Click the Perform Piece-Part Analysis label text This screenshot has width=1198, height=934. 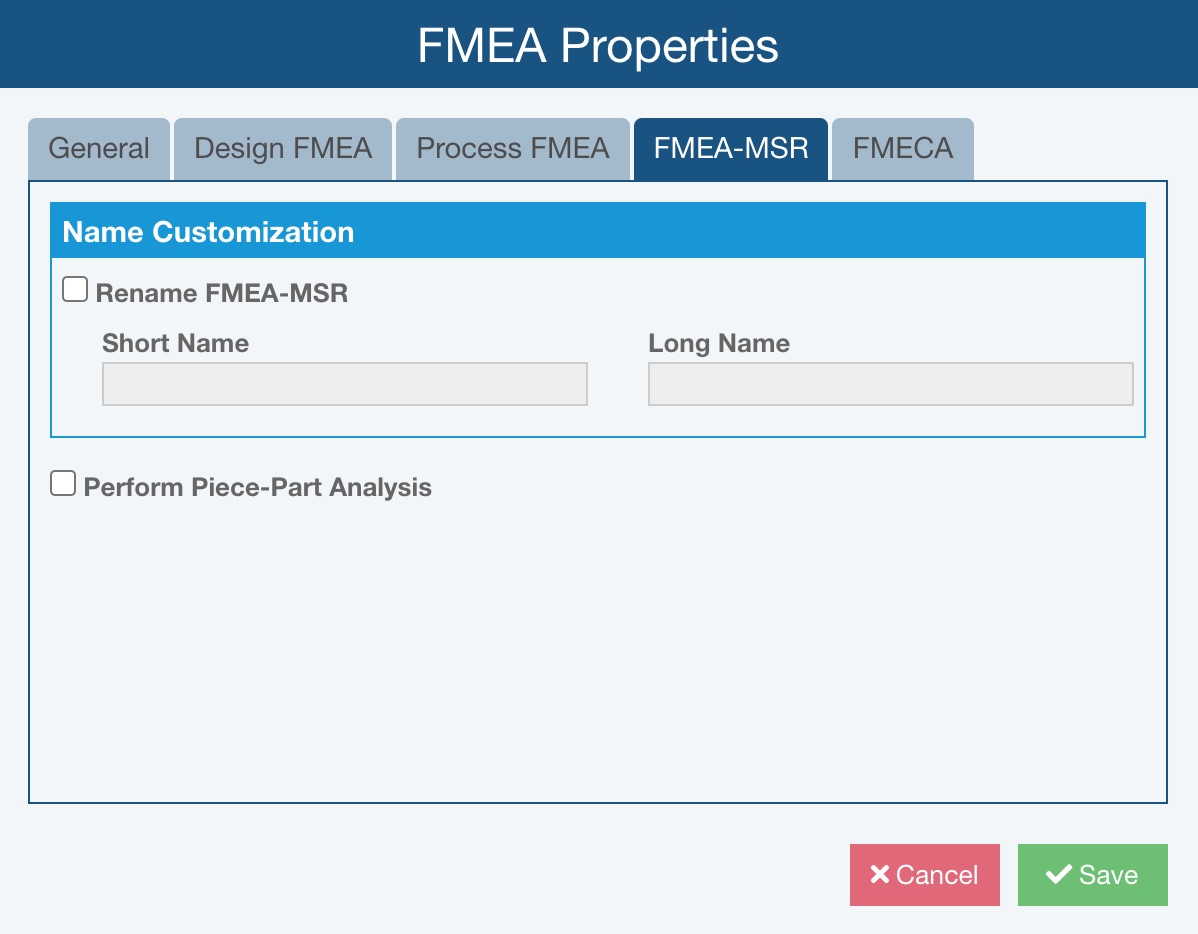click(x=256, y=487)
